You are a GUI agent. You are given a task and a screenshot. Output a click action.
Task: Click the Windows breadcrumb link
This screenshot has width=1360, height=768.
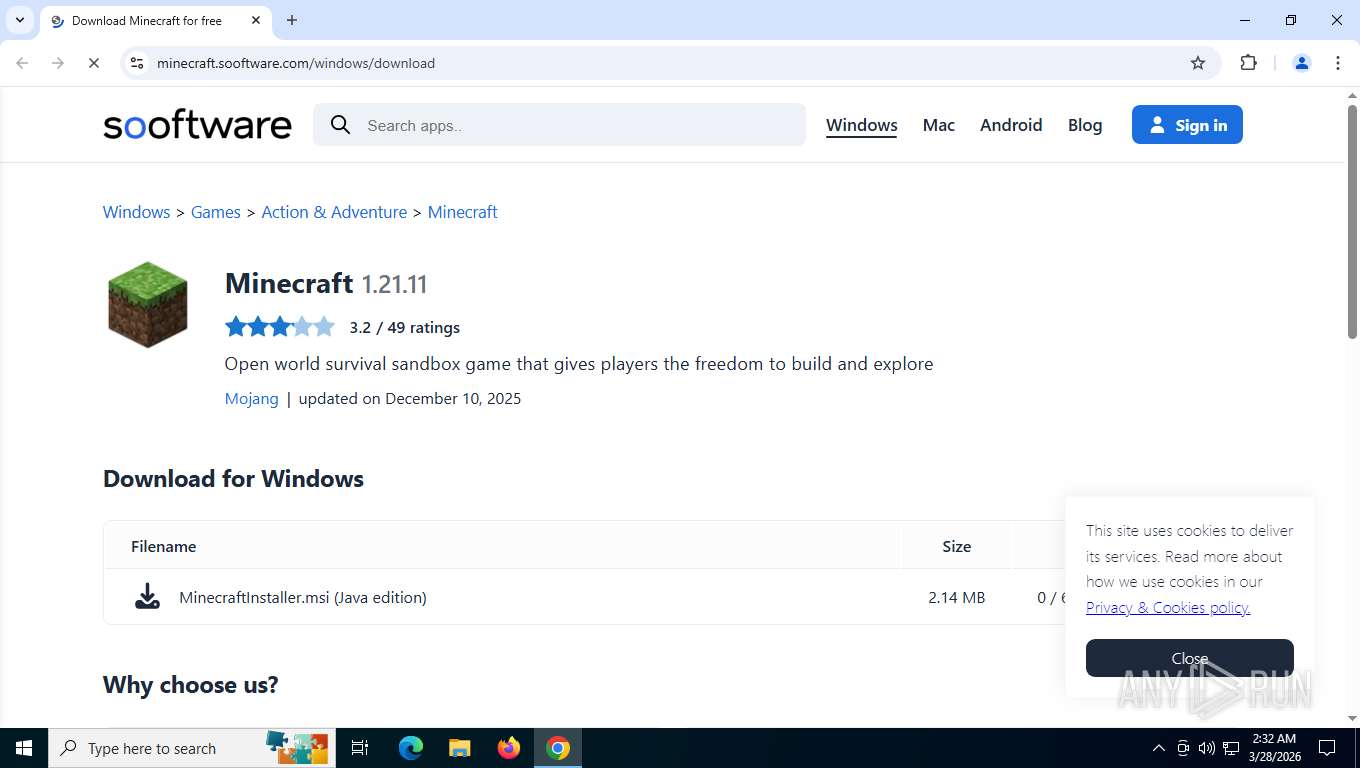(136, 212)
